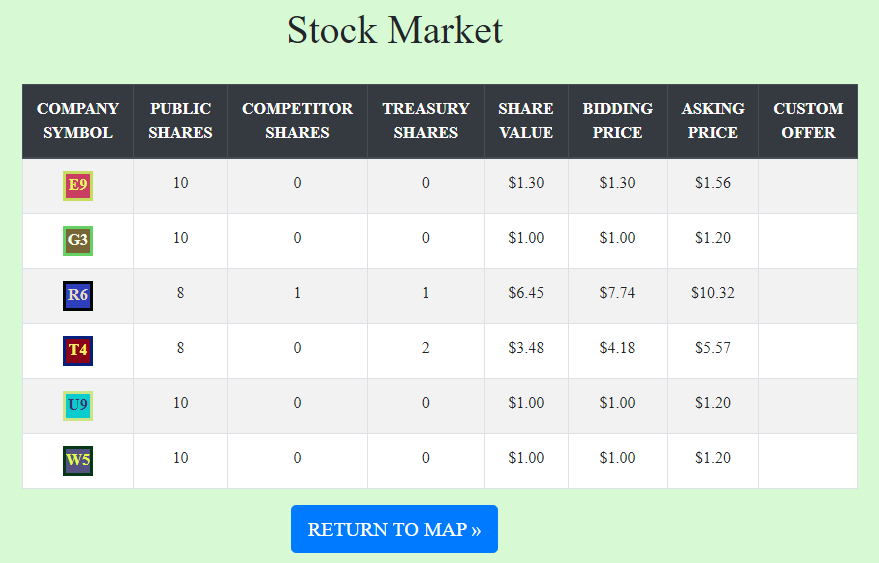
Task: Click the Treasury Shares column header
Action: pos(425,121)
